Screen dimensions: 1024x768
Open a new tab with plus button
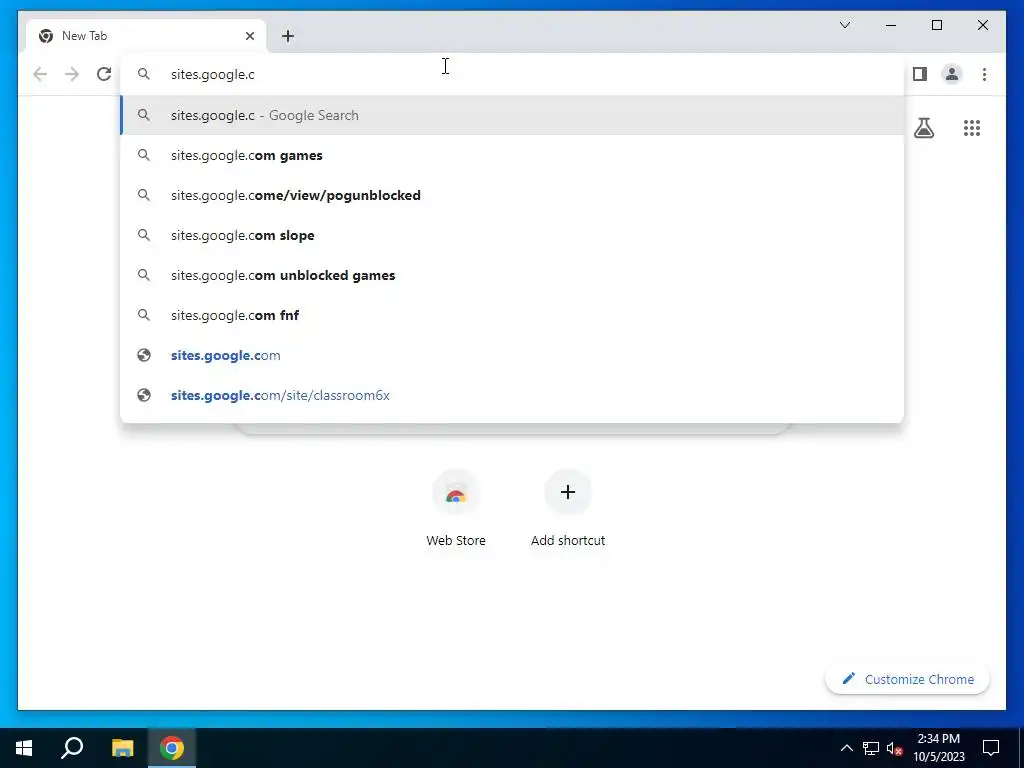288,36
